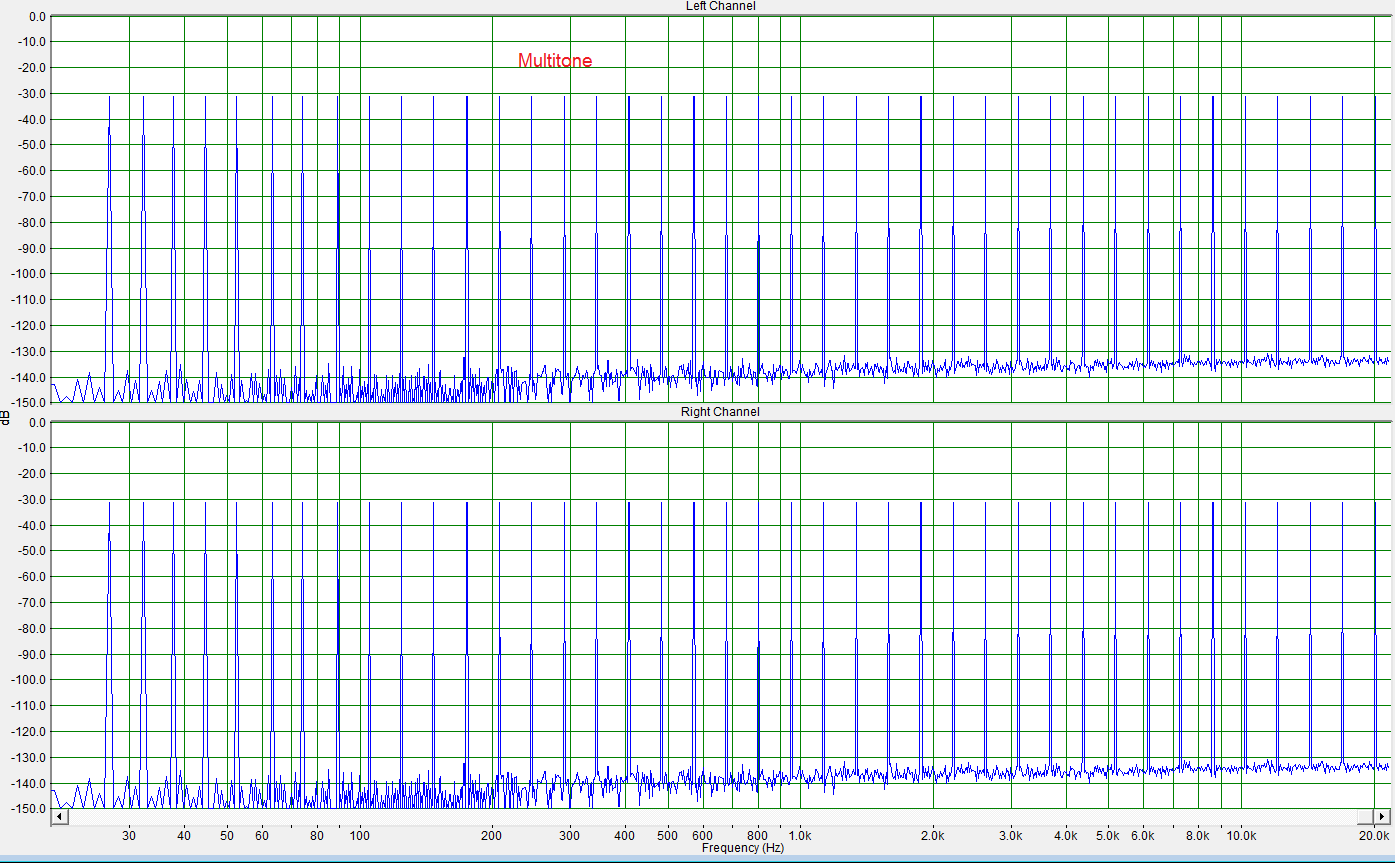Click the 200 frequency tick label

point(492,835)
